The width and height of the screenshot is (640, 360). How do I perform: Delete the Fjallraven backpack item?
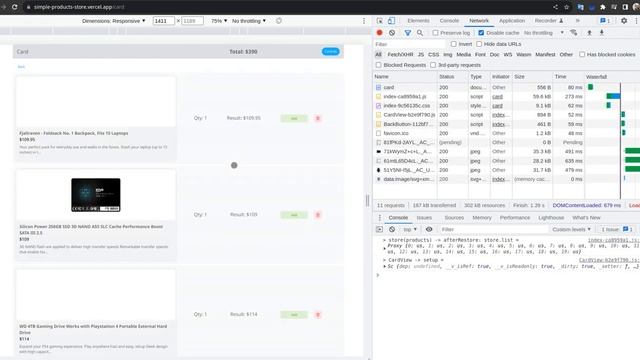318,118
